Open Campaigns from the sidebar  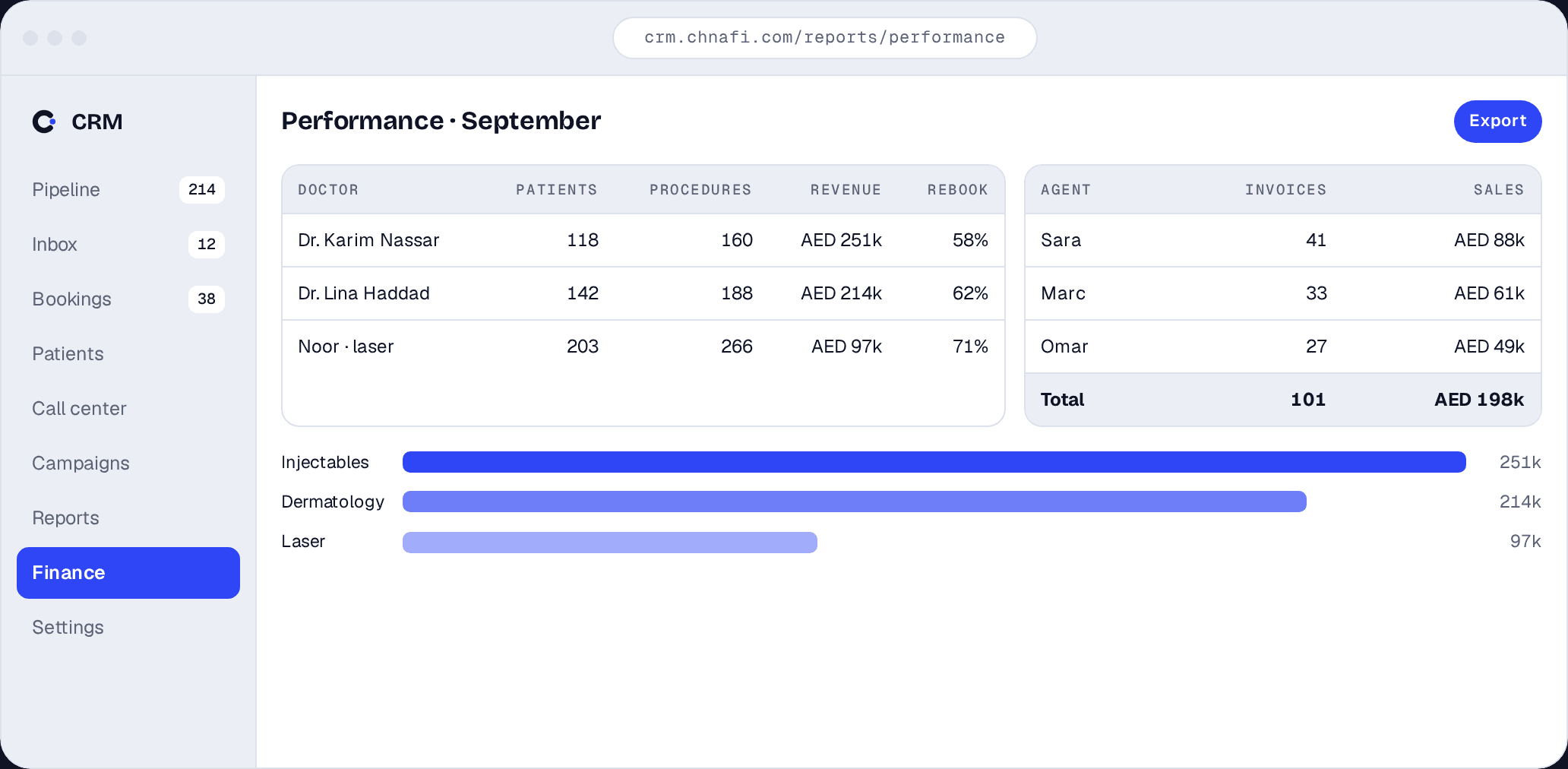(128, 464)
